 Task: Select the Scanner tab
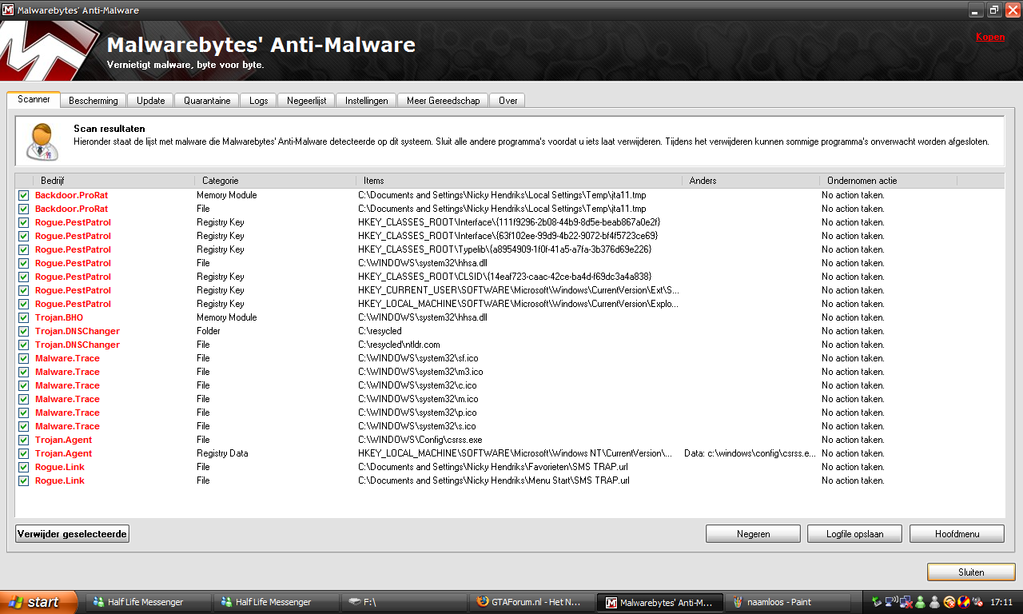point(33,99)
